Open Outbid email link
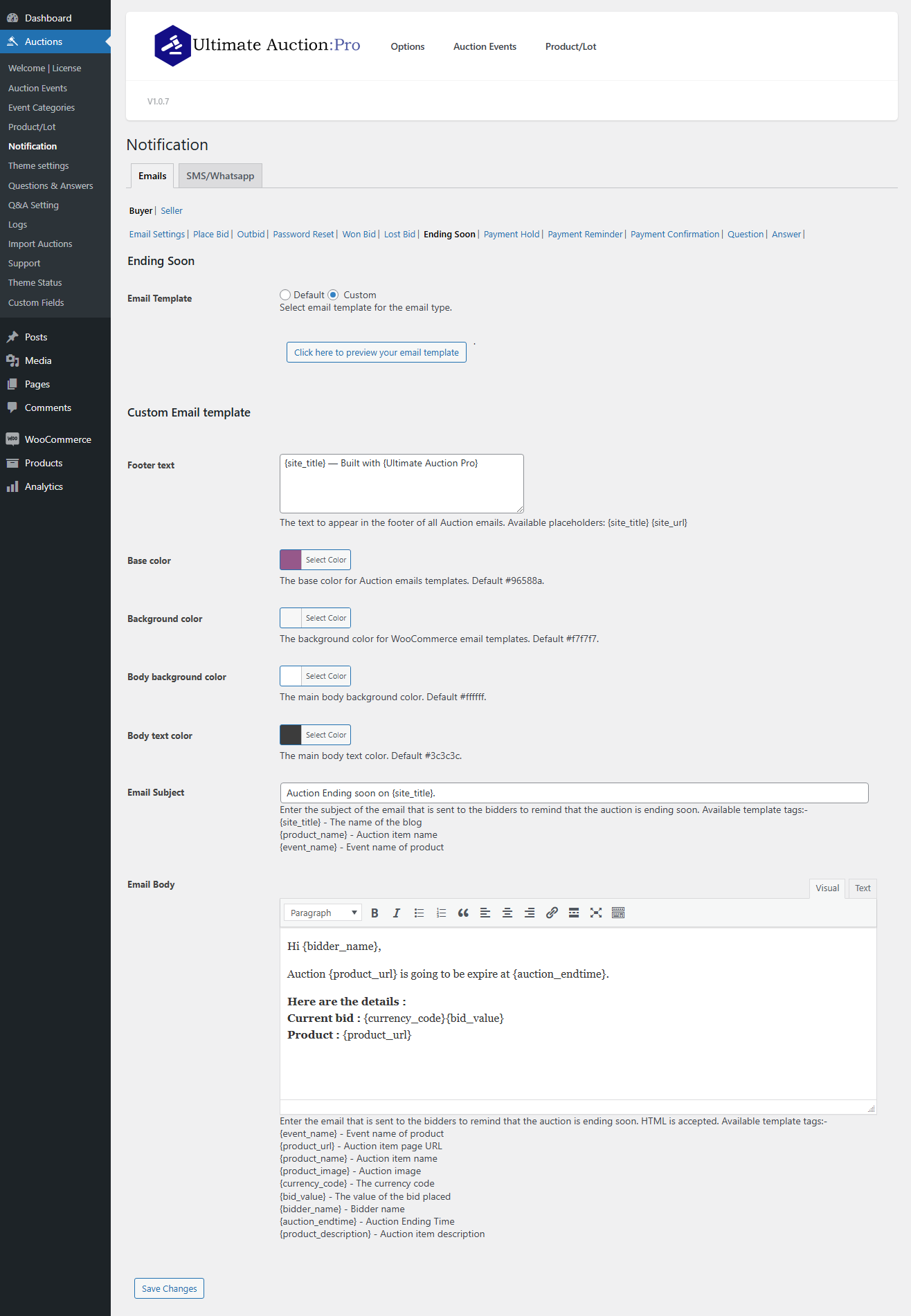Screen dimensions: 911x1316 [x=251, y=234]
